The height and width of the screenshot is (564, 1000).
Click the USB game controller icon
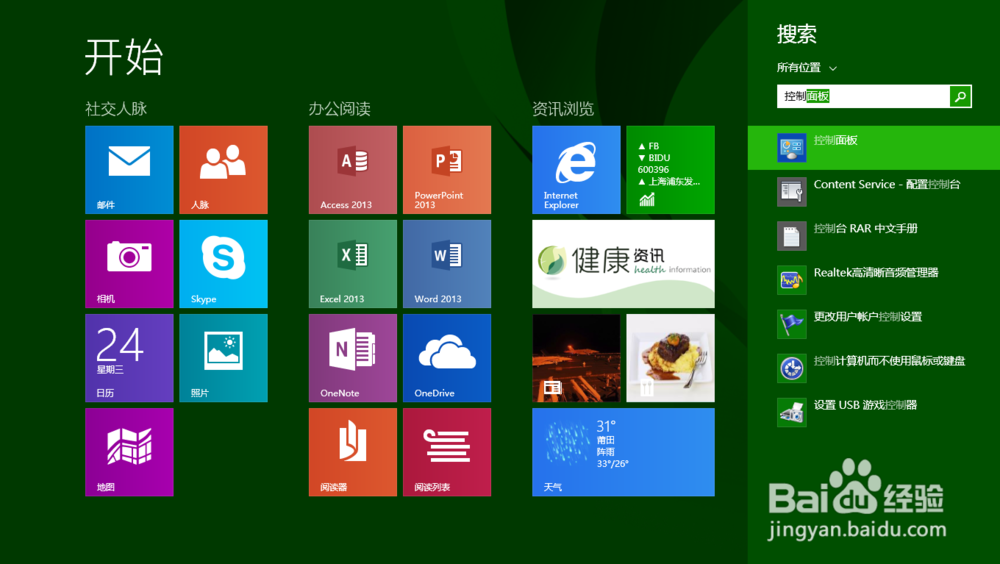[x=791, y=412]
